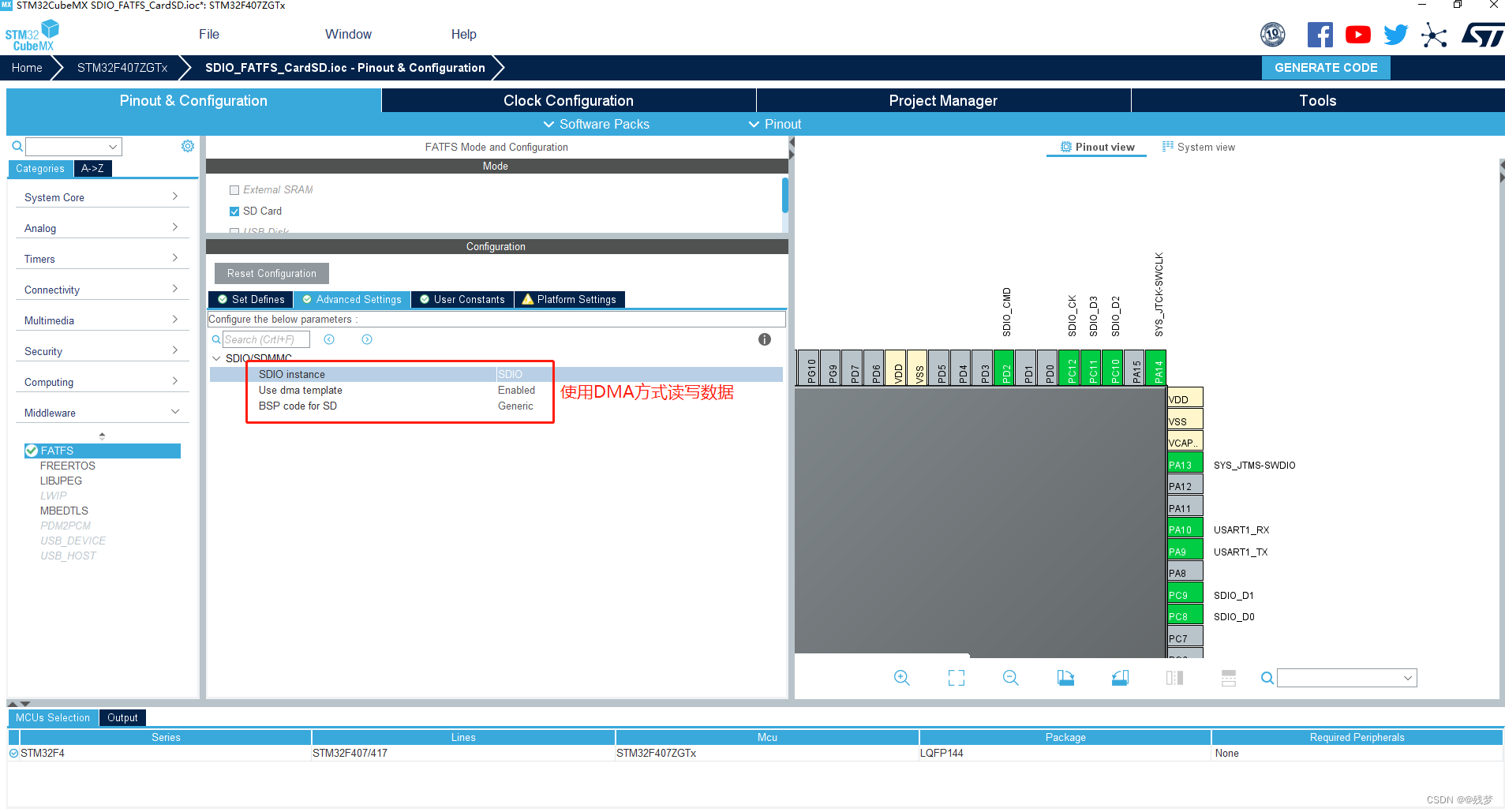Go to Home breadcrumb
This screenshot has height=812, width=1505.
click(x=27, y=68)
